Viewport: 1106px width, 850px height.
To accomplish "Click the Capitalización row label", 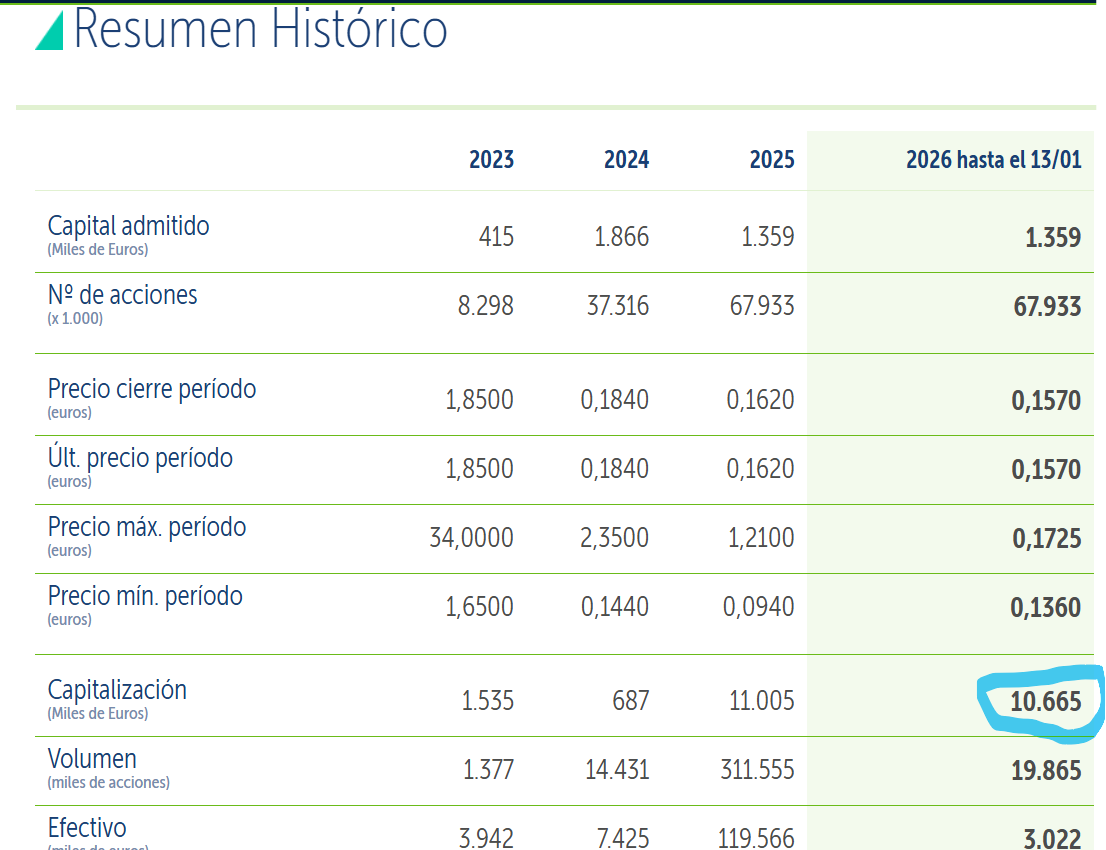I will (x=117, y=690).
